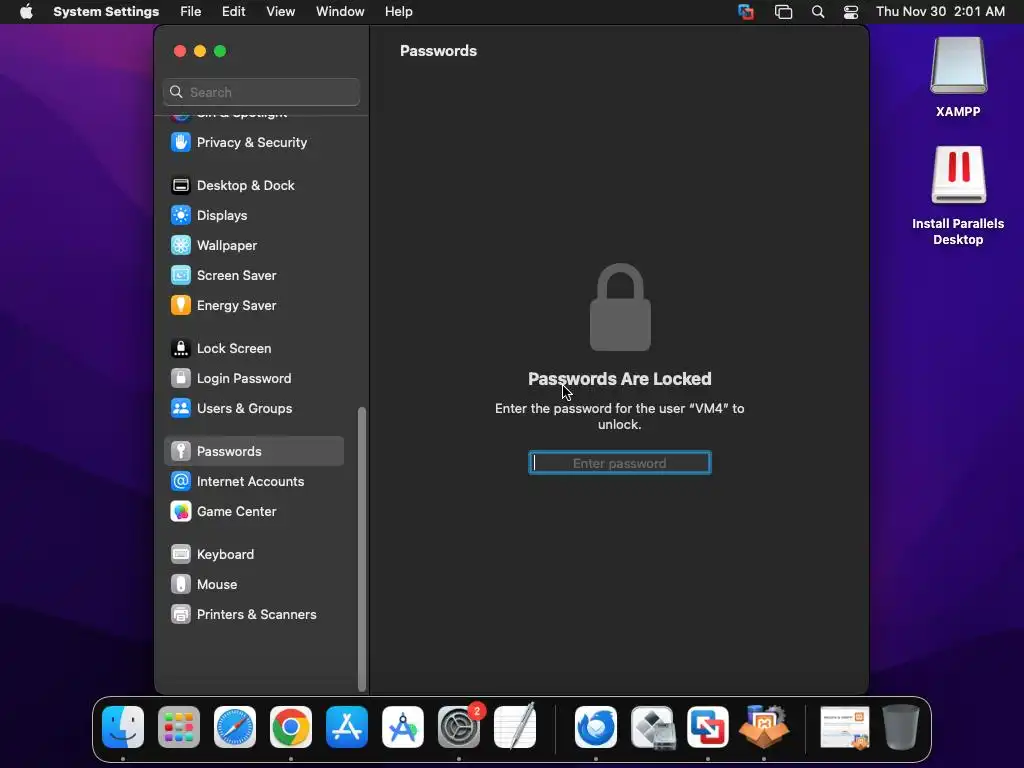Open System Settings dock icon with badge
The image size is (1024, 768).
[x=459, y=727]
